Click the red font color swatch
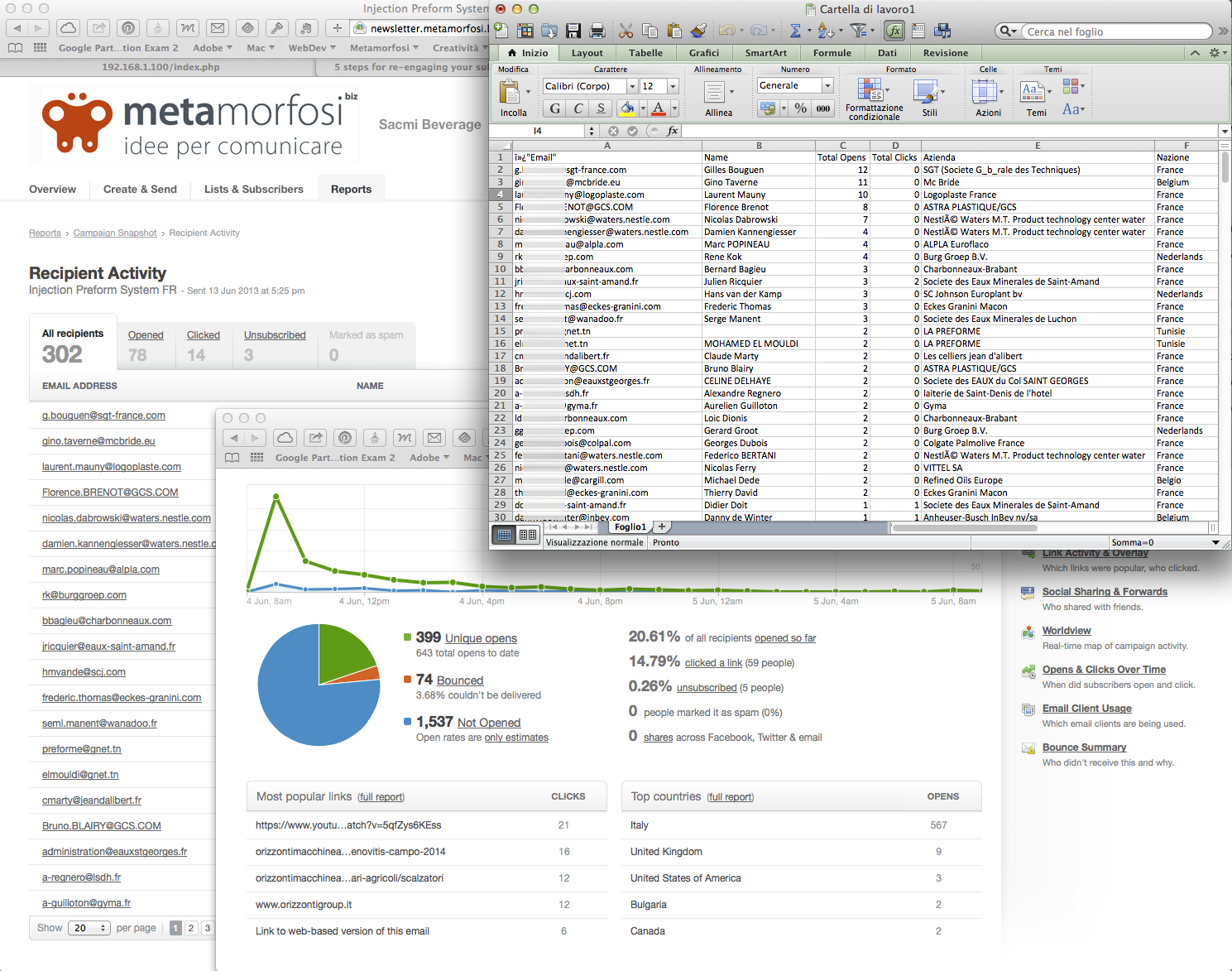 659,108
